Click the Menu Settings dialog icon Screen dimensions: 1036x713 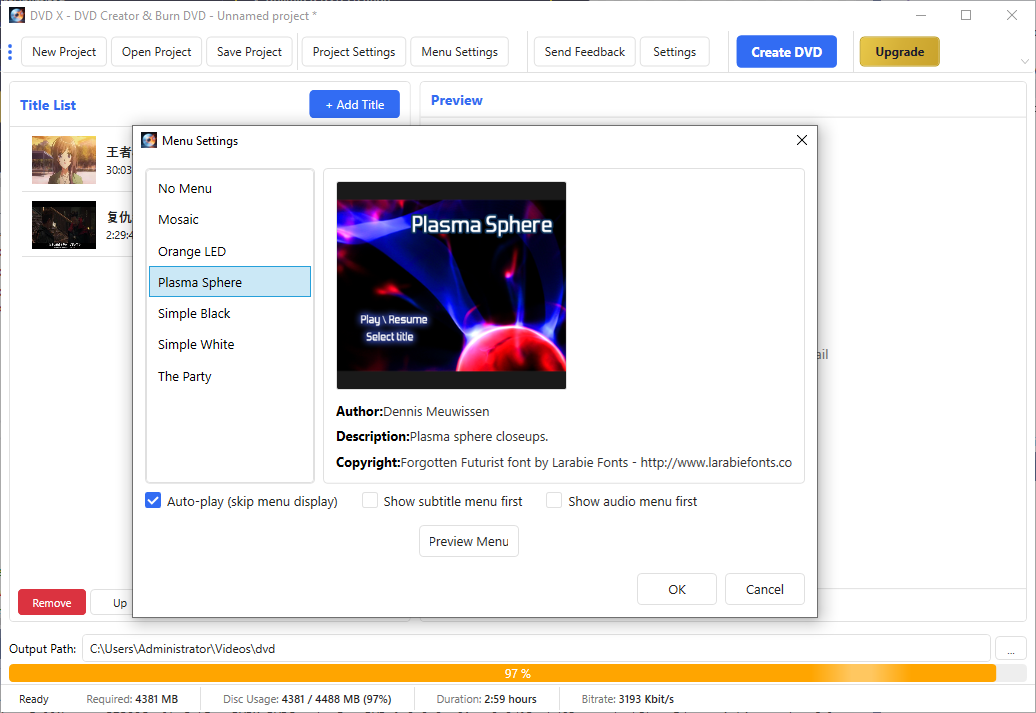tap(149, 140)
